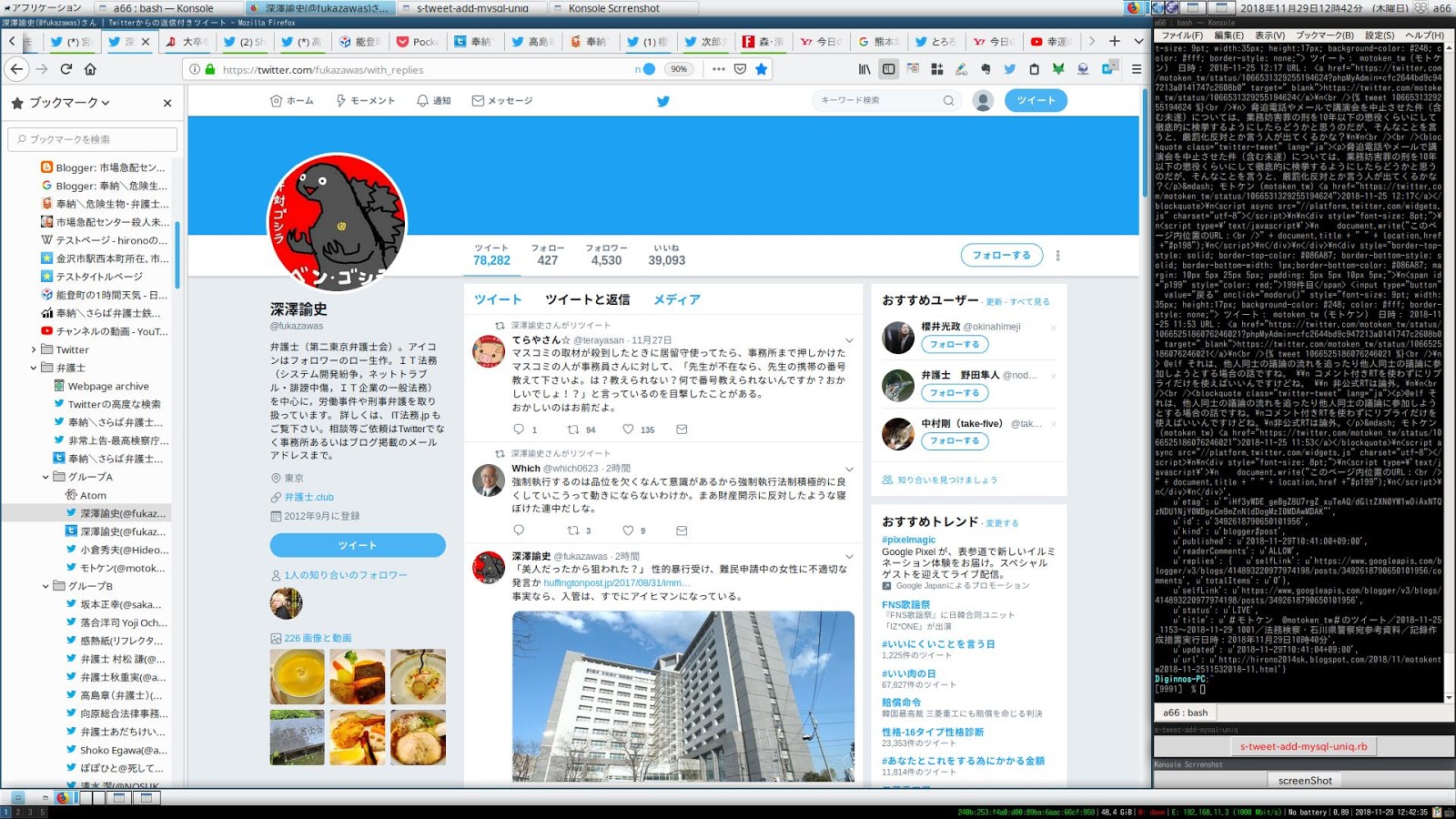1456x819 pixels.
Task: Collapse the グループA bookmark folder
Action: [x=45, y=477]
